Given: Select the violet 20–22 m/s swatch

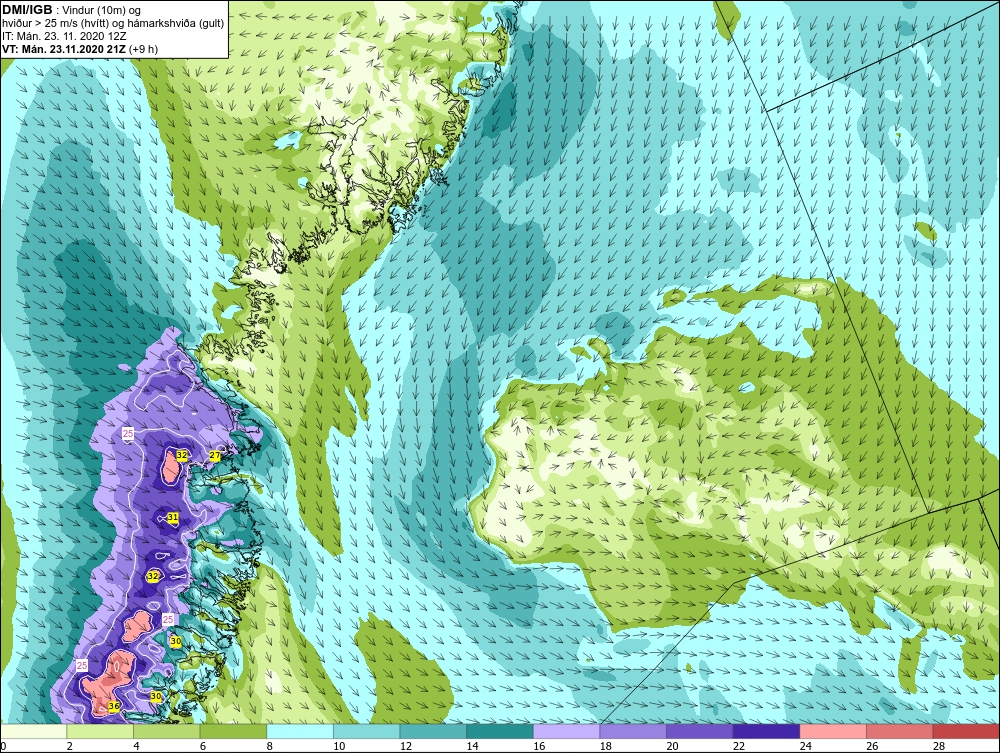Looking at the screenshot, I should pos(700,731).
